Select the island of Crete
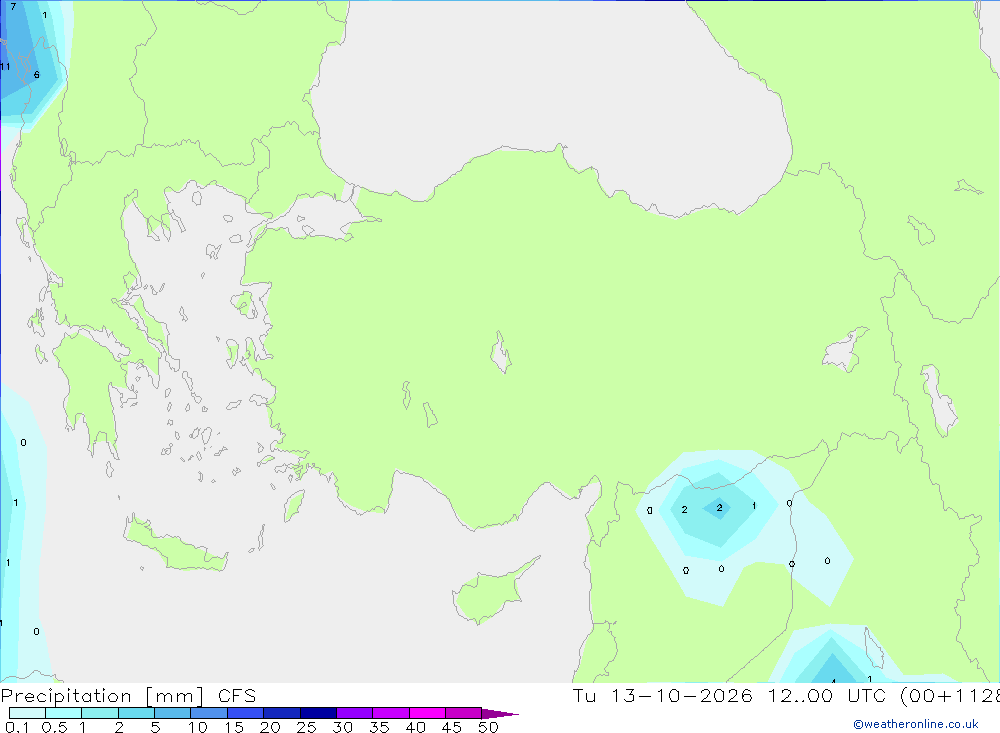The width and height of the screenshot is (1000, 733). 175,544
